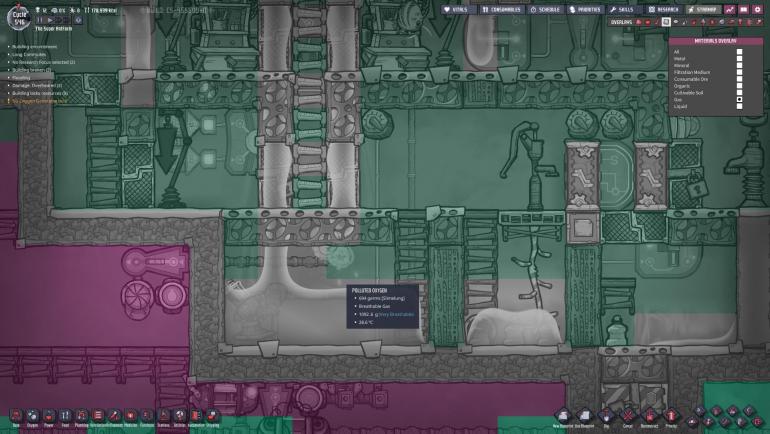770x434 pixels.
Task: Open the Food build category
Action: coord(65,415)
